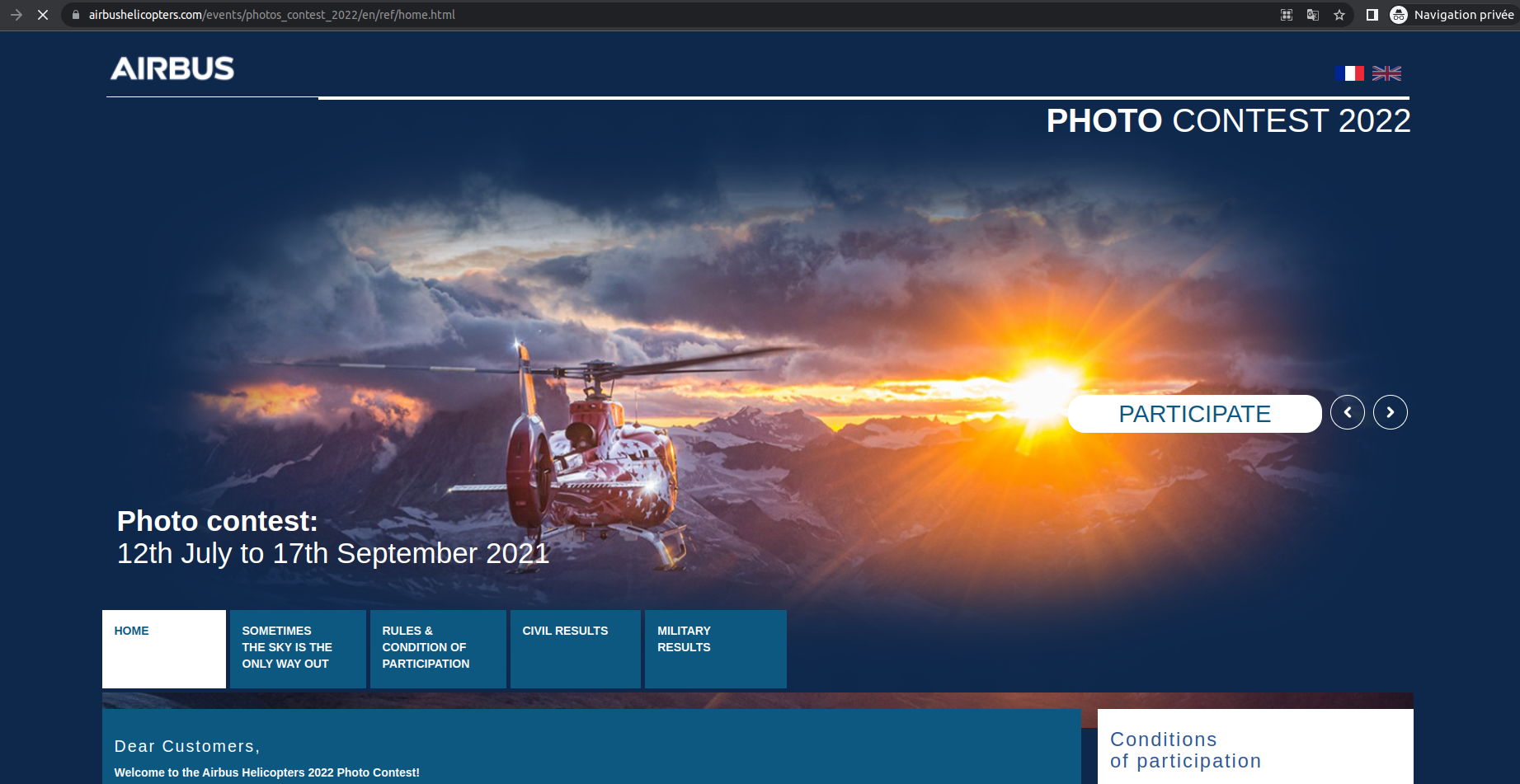Click the Conditions of participation heading
Screen dimensions: 1520x784
click(x=1185, y=750)
